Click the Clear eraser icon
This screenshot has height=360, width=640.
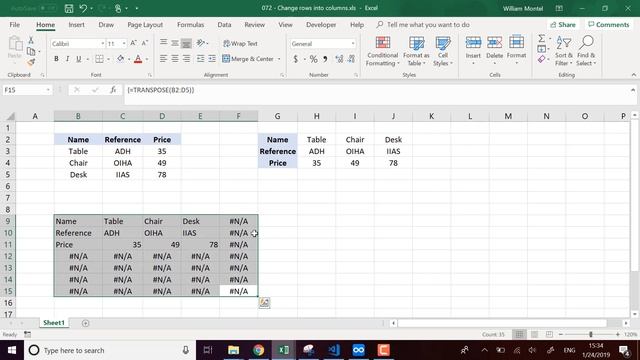click(542, 60)
